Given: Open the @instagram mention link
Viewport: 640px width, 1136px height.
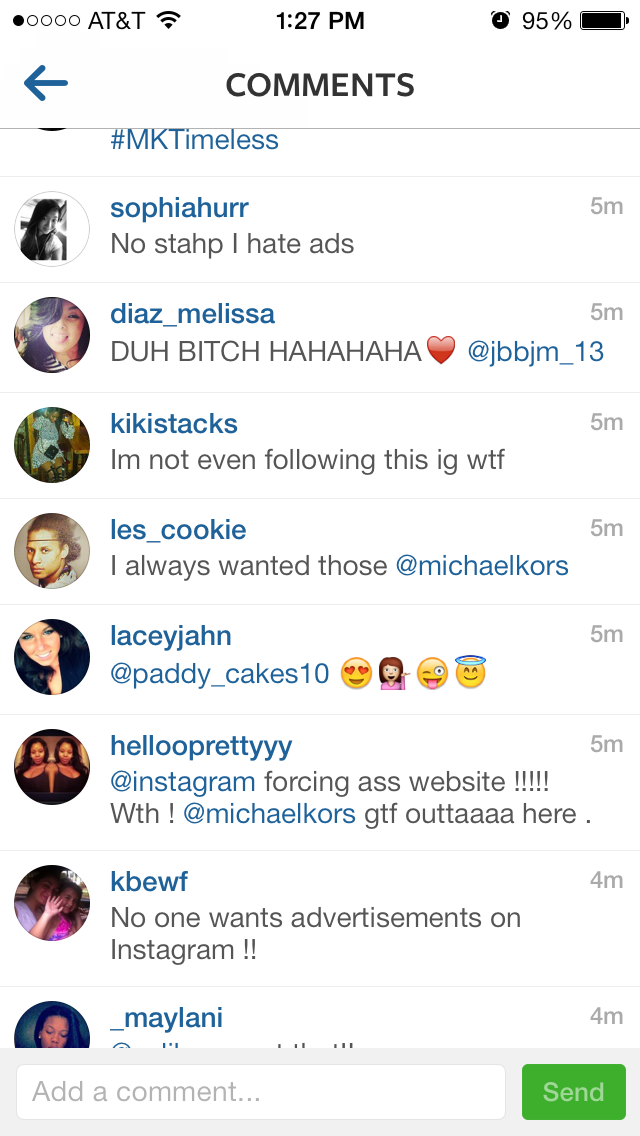Looking at the screenshot, I should (x=183, y=782).
